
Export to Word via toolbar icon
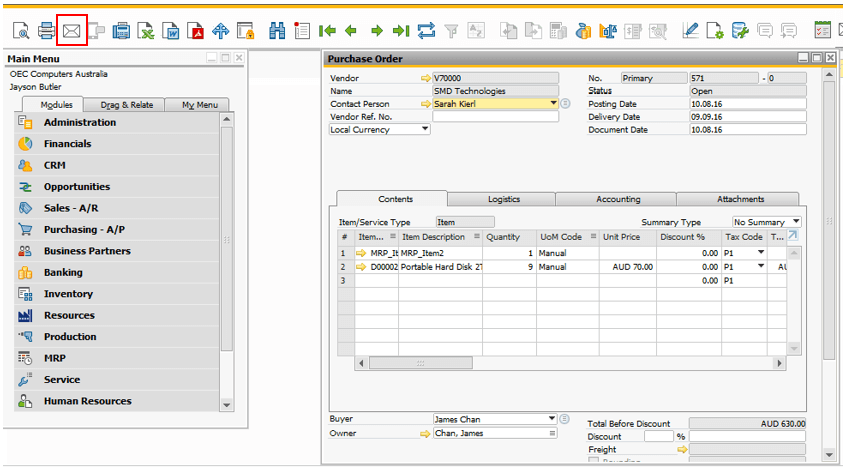click(x=171, y=31)
